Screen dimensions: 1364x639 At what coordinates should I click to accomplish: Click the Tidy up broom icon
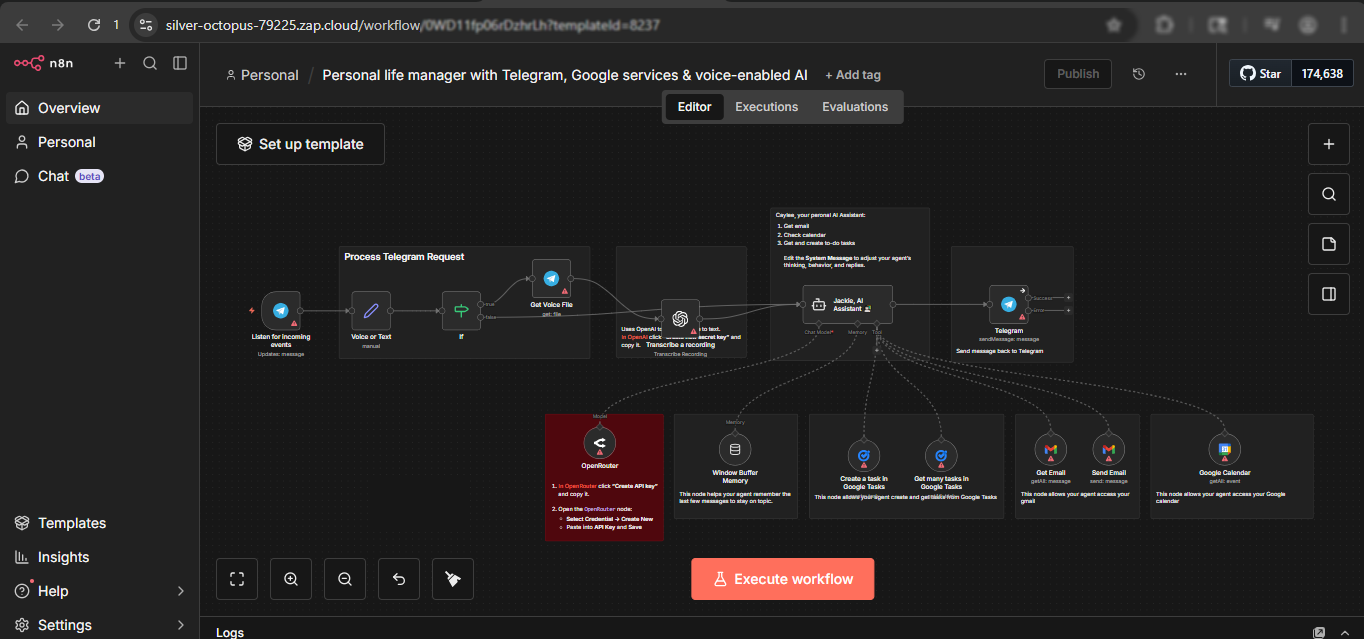click(453, 579)
